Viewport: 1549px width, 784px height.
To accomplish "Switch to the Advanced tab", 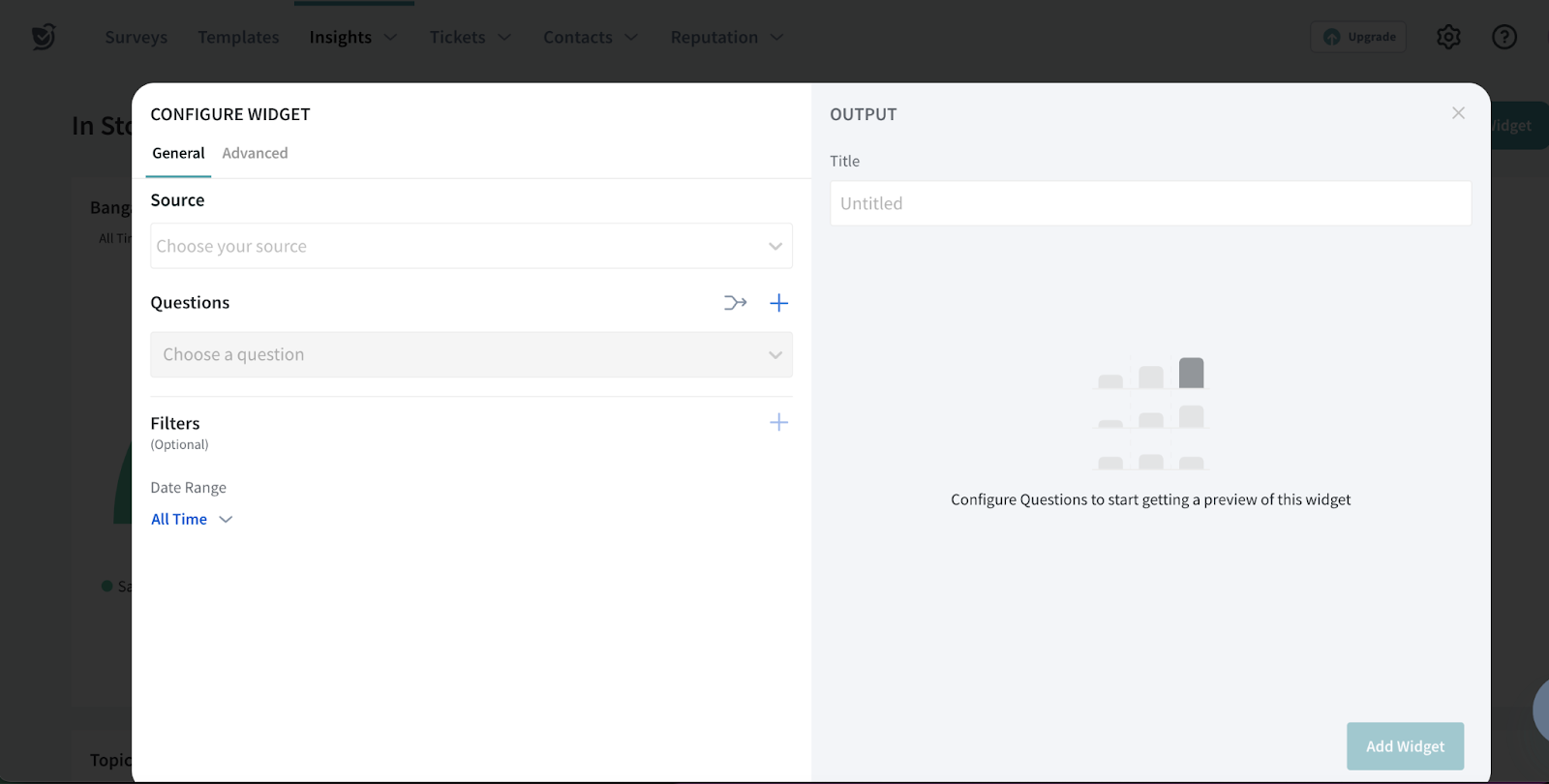I will [x=255, y=153].
